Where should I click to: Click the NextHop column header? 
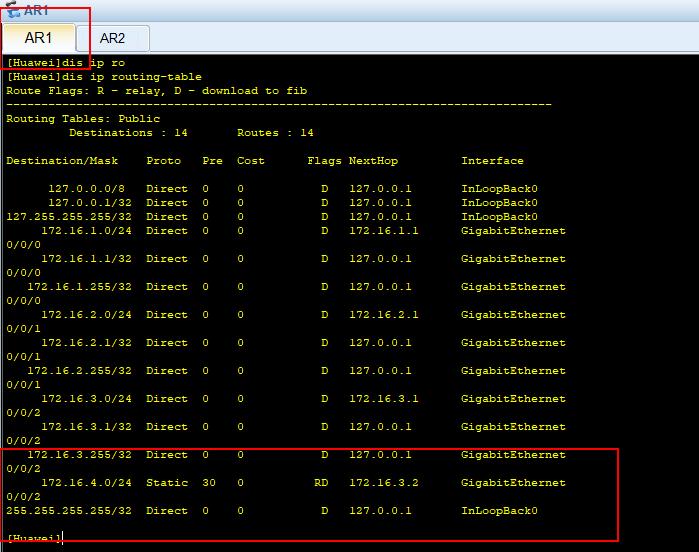[x=373, y=161]
